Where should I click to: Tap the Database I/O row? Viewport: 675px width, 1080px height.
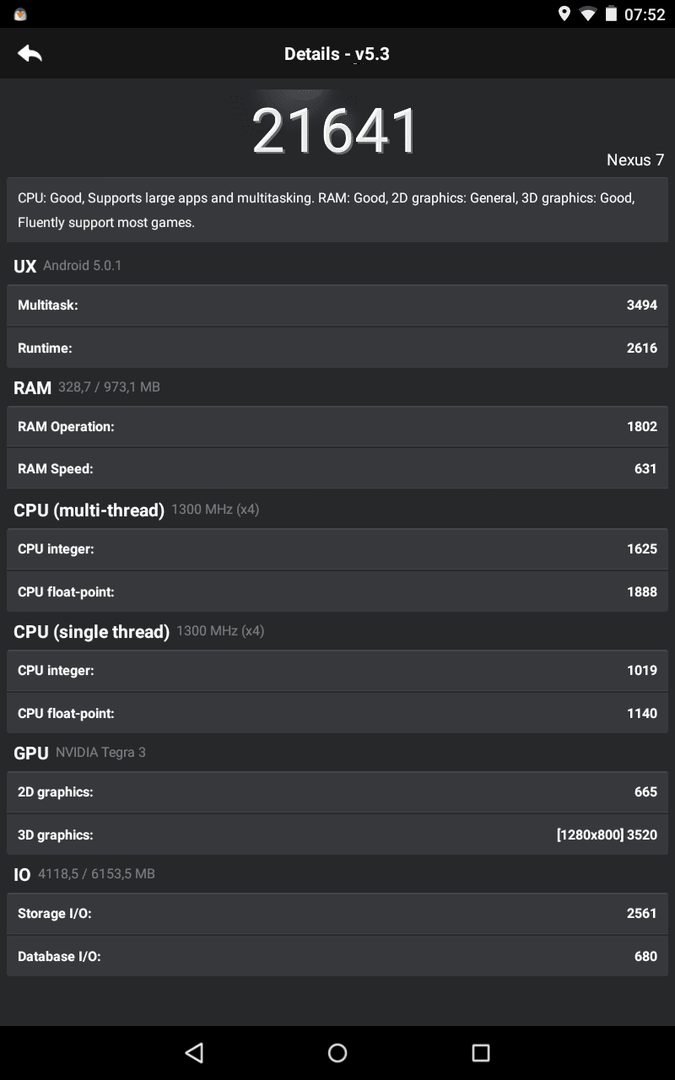pyautogui.click(x=338, y=956)
